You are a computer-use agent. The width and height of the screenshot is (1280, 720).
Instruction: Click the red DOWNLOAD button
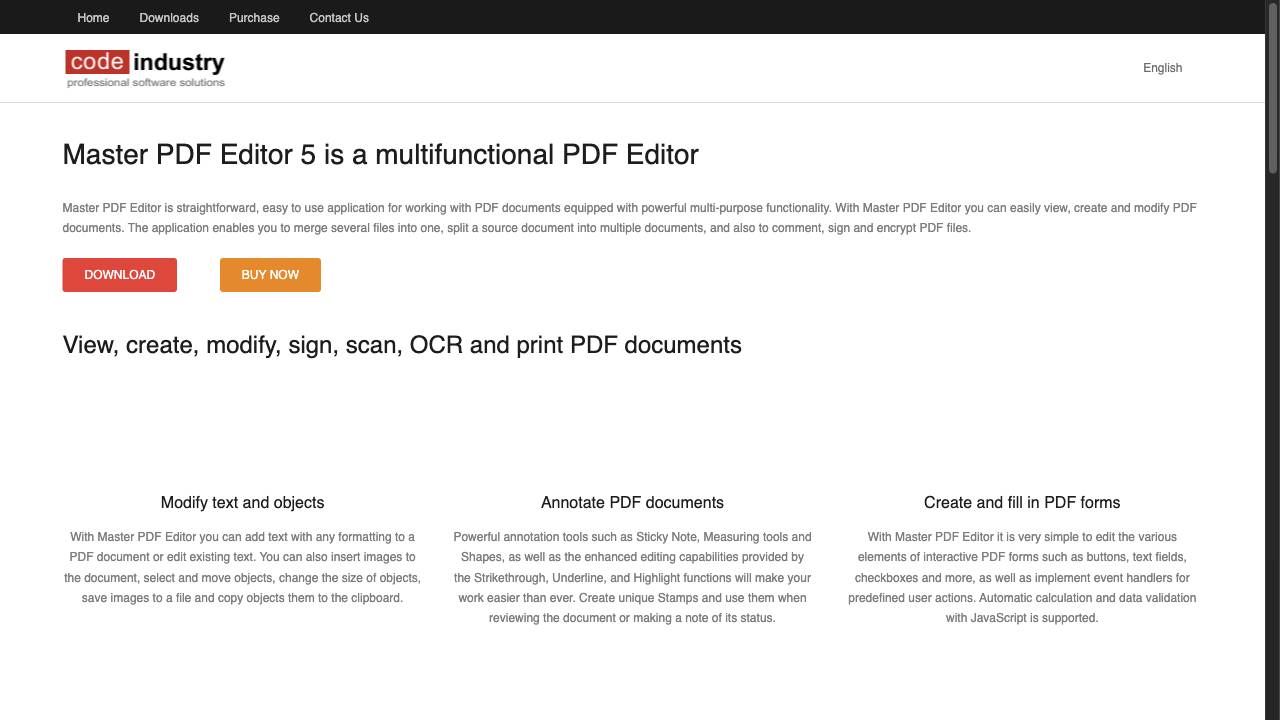coord(120,275)
